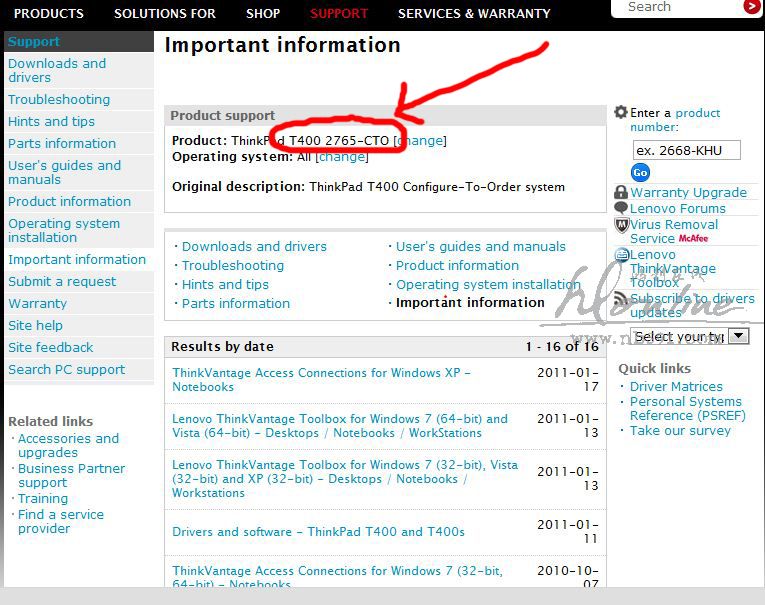
Task: Click change link next to Operating system
Action: 342,157
